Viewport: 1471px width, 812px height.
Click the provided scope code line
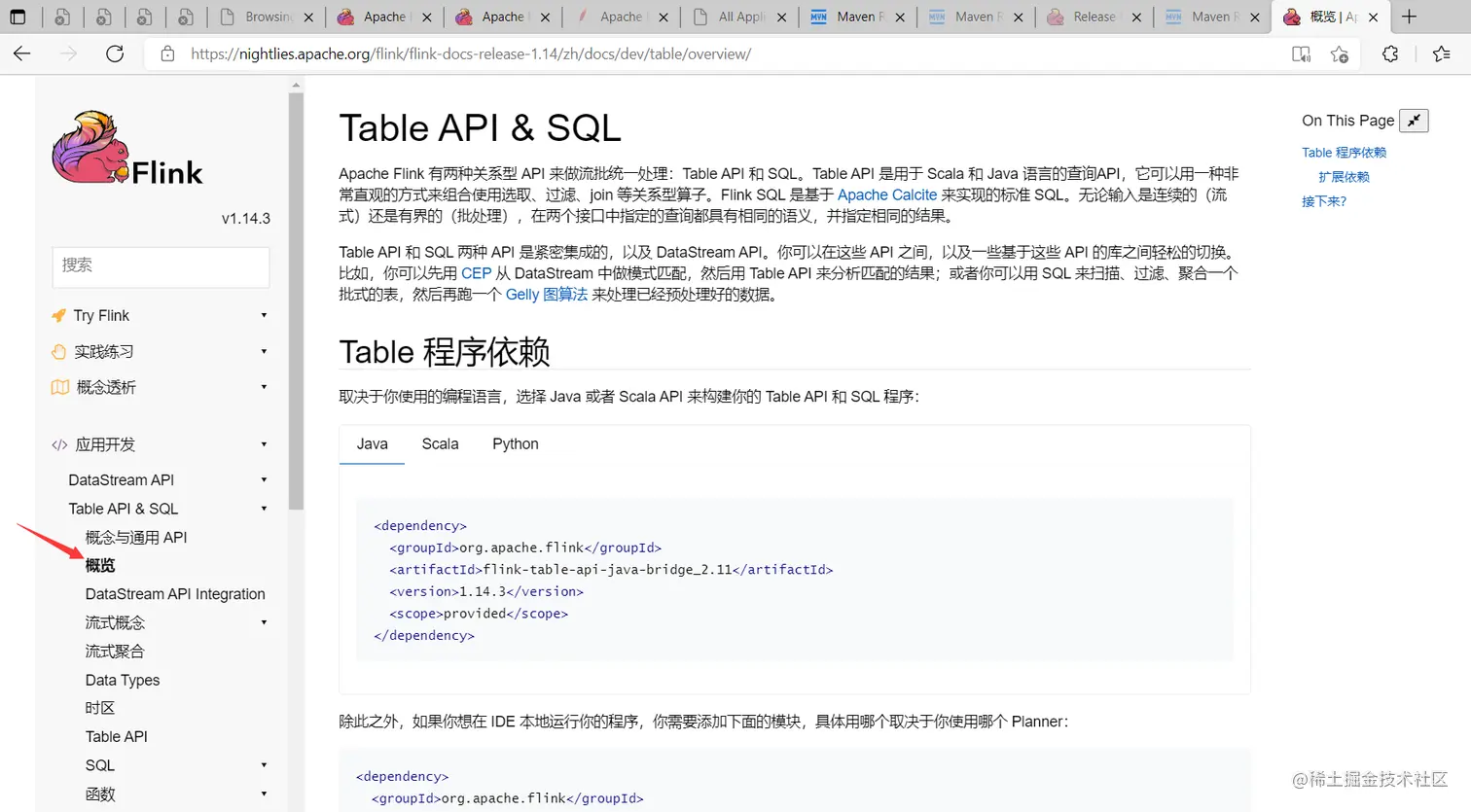click(479, 614)
